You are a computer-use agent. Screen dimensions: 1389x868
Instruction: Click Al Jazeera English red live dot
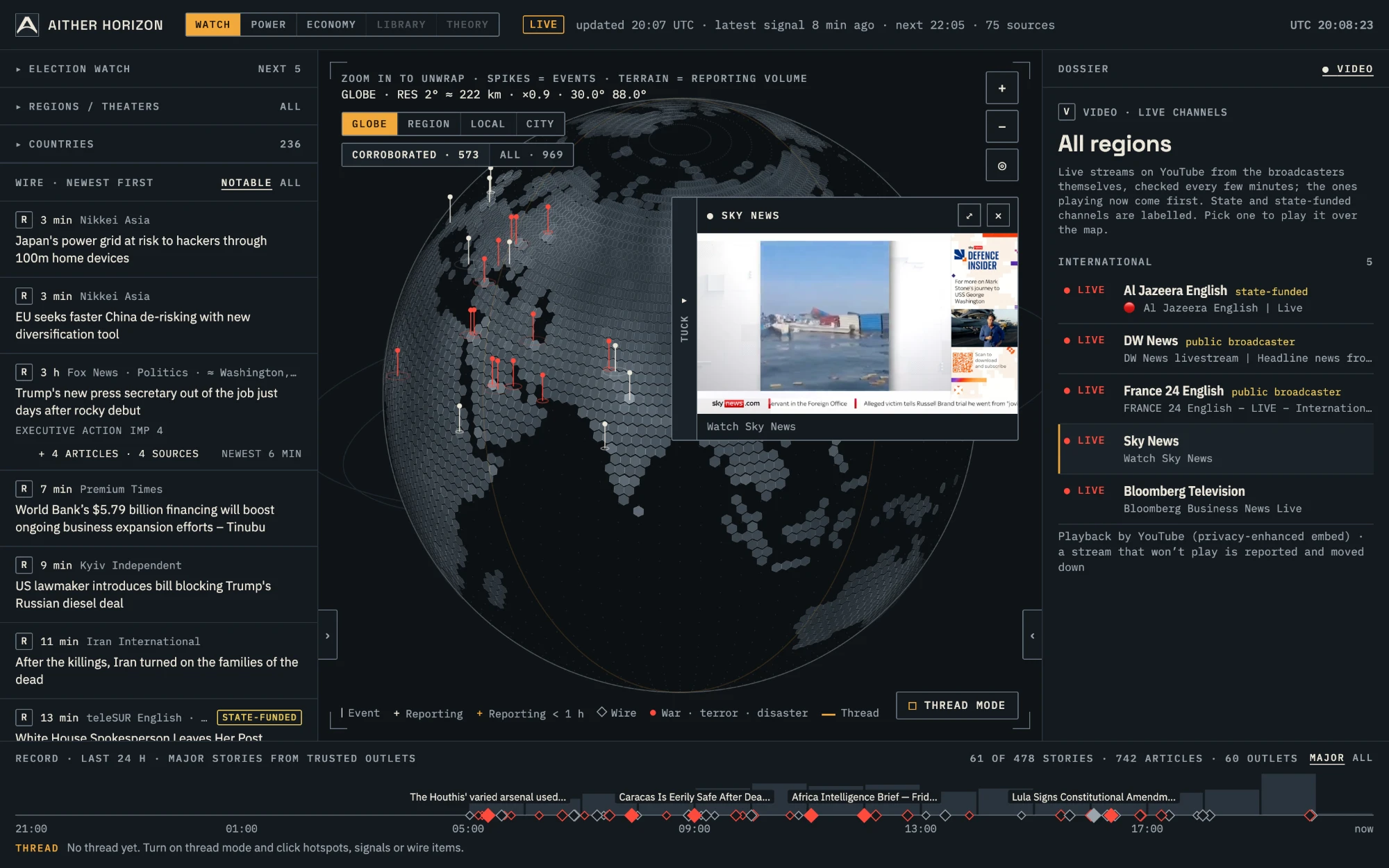tap(1067, 290)
